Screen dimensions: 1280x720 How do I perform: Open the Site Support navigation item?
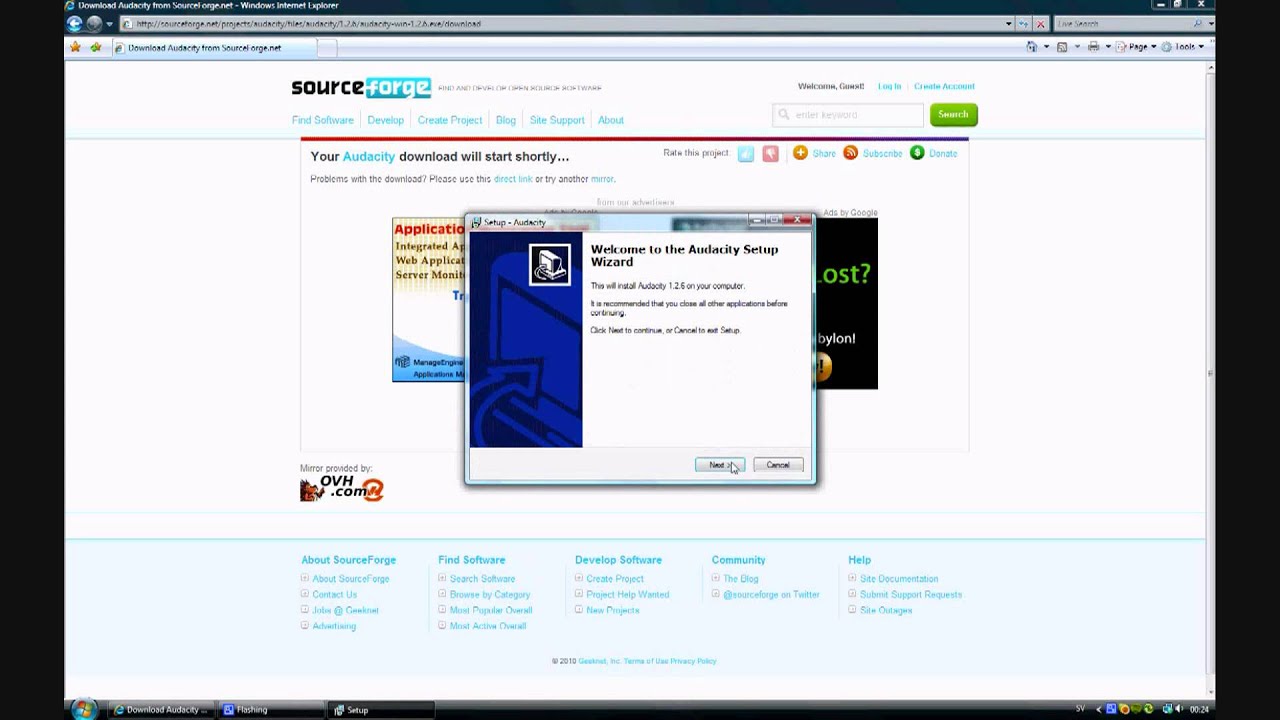click(557, 120)
